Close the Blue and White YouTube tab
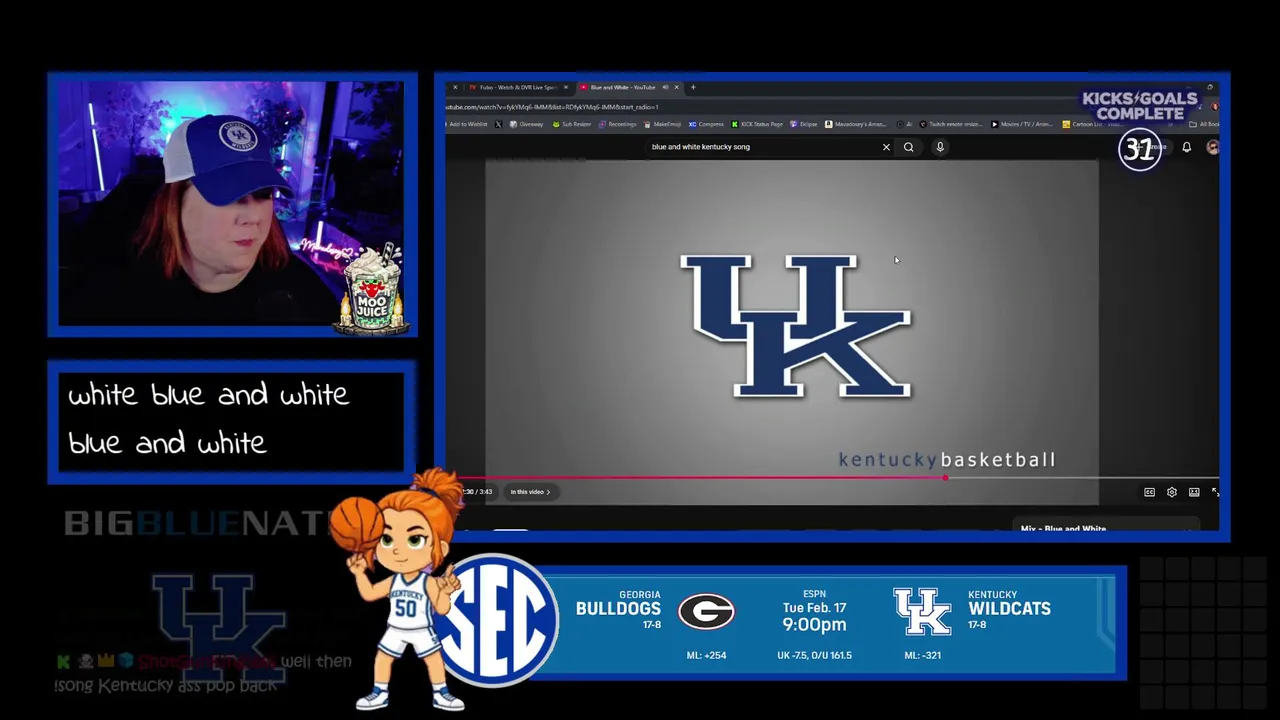Screen dimensions: 1280x720 pos(676,87)
